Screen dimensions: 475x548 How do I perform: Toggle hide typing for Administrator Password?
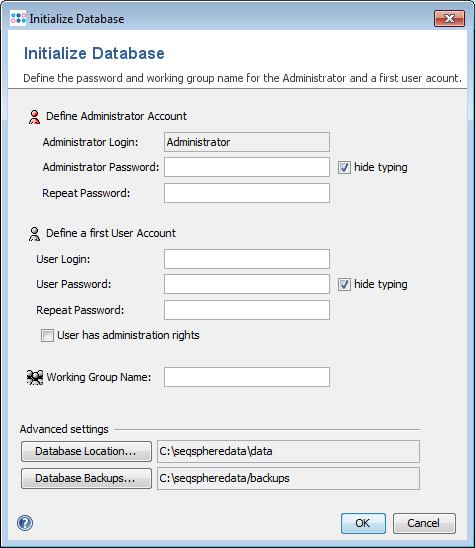(x=344, y=167)
